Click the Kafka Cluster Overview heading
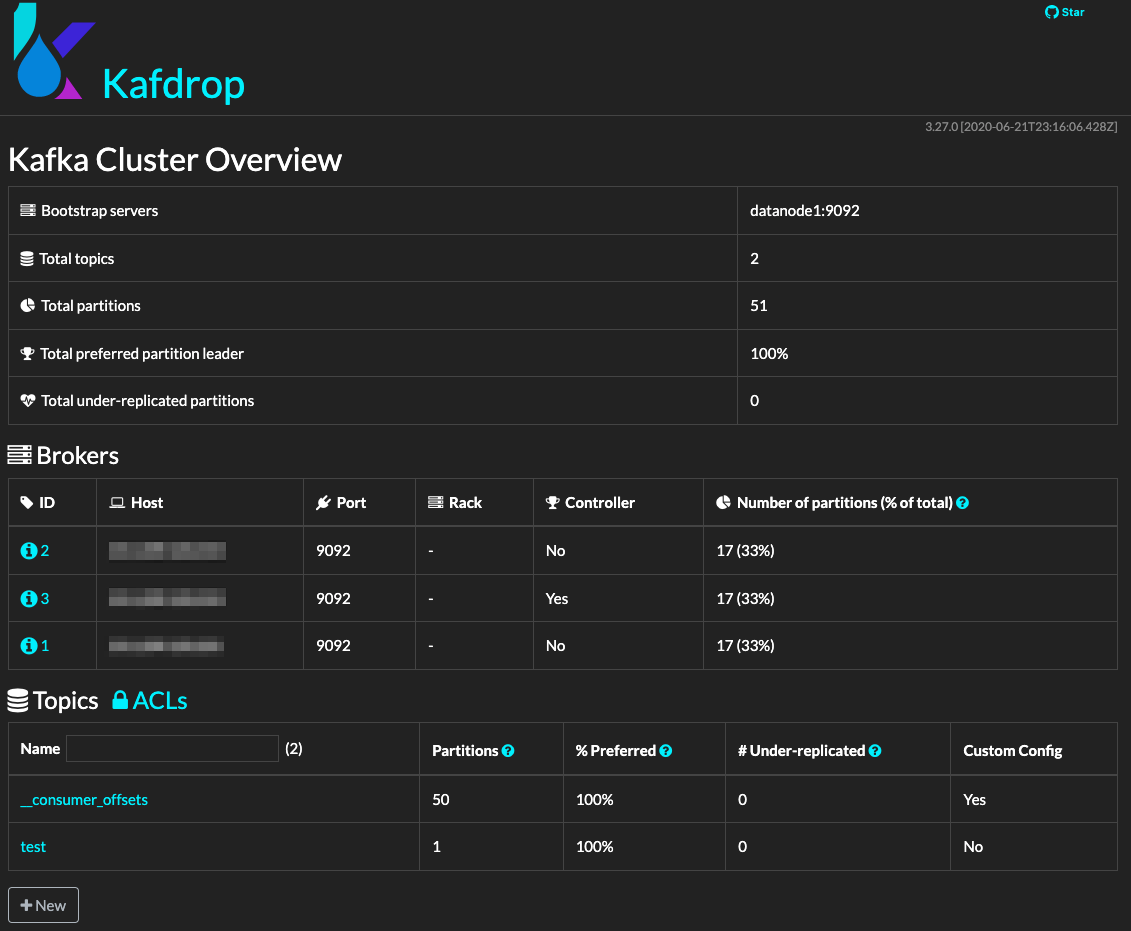 175,160
